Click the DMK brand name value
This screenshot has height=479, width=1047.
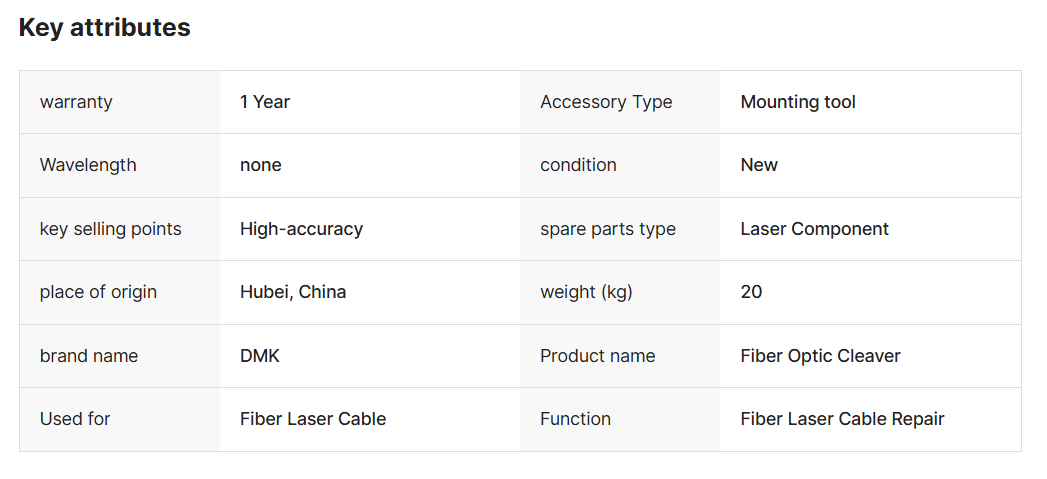pyautogui.click(x=260, y=356)
